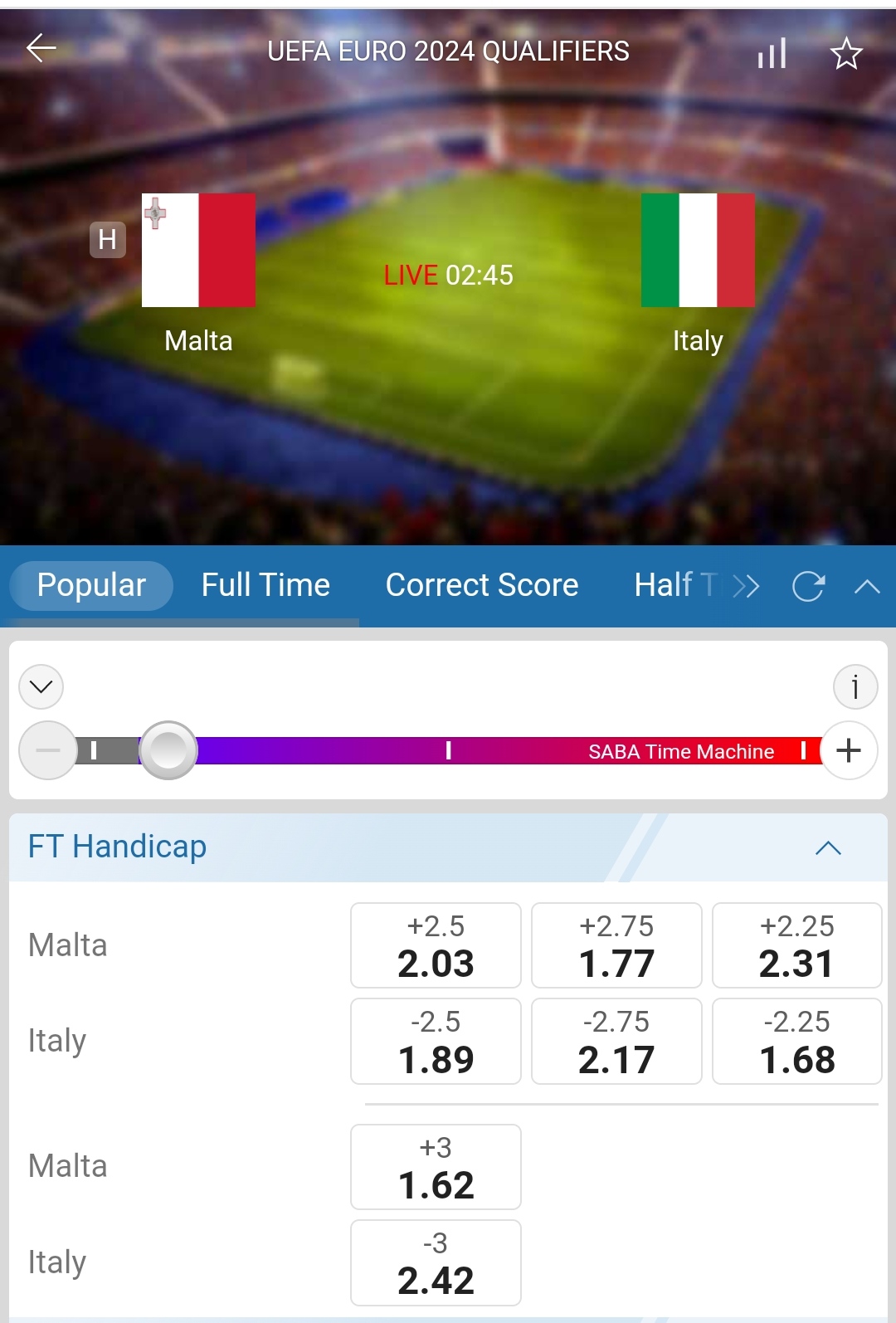896x1323 pixels.
Task: Add match to favorites star
Action: click(846, 54)
